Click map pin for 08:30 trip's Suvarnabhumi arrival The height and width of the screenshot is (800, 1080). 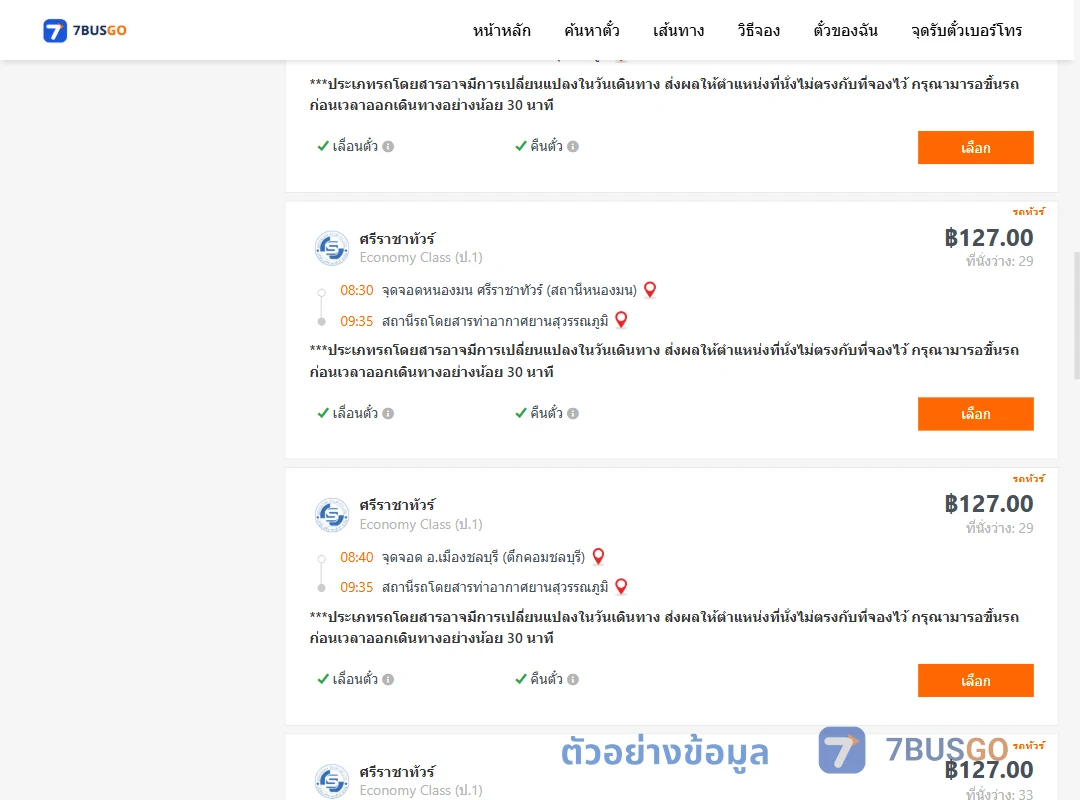coord(621,320)
